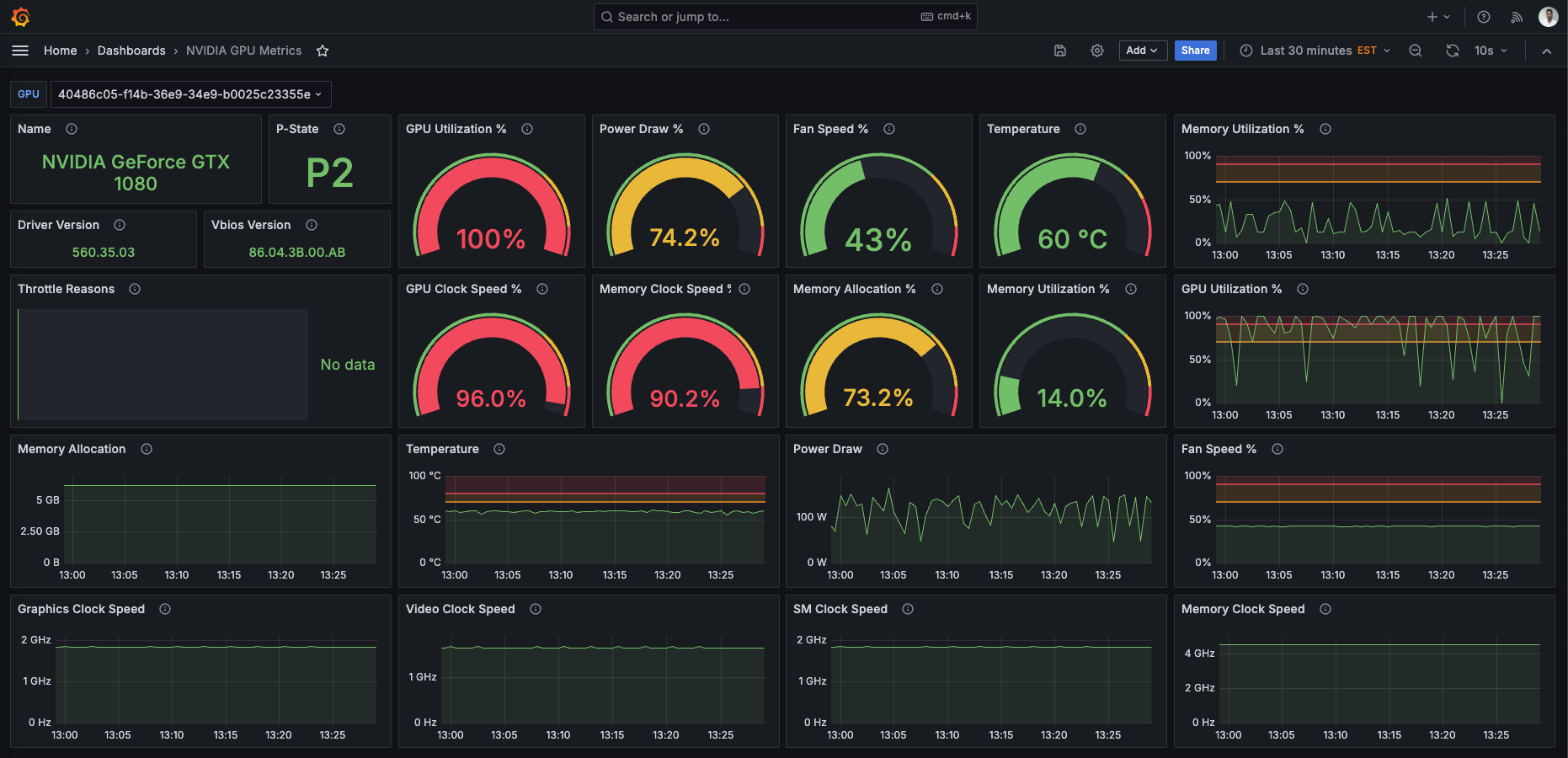Open the Last 30 minutes time picker
This screenshot has width=1568, height=758.
[x=1315, y=51]
